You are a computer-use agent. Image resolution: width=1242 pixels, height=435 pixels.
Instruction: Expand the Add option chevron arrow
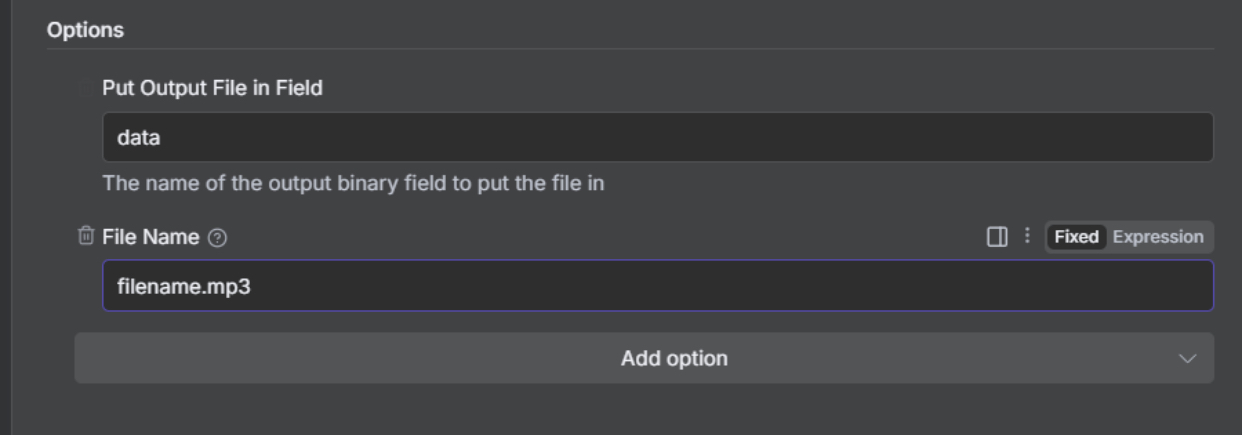pyautogui.click(x=1187, y=358)
